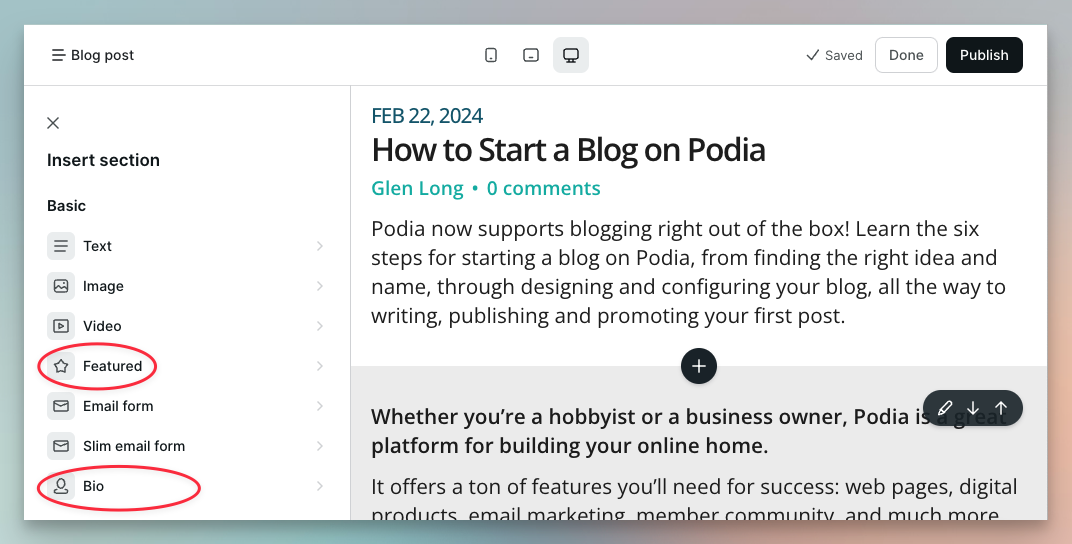Select desktop preview mode
This screenshot has height=544, width=1072.
click(x=571, y=55)
